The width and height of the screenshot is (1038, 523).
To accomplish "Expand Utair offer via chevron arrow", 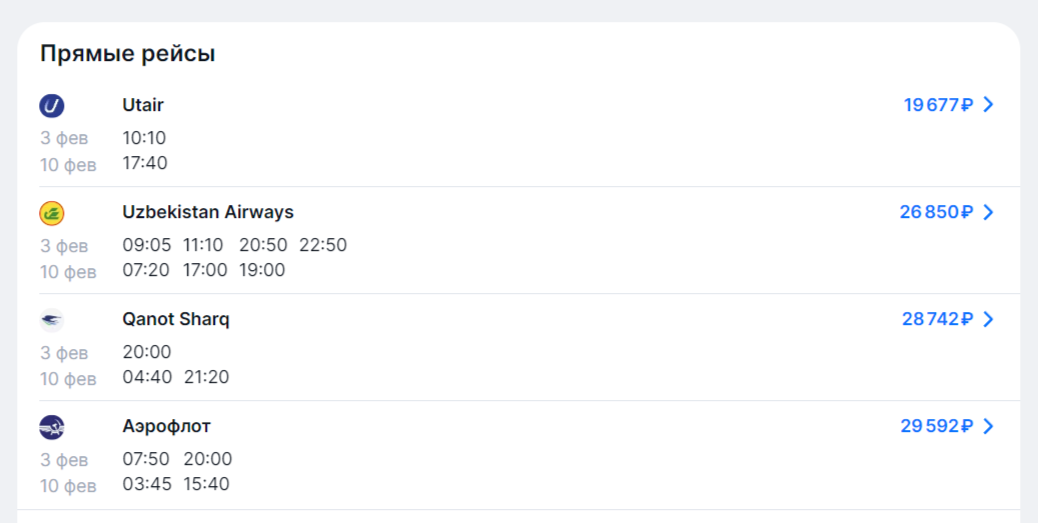I will pyautogui.click(x=988, y=105).
